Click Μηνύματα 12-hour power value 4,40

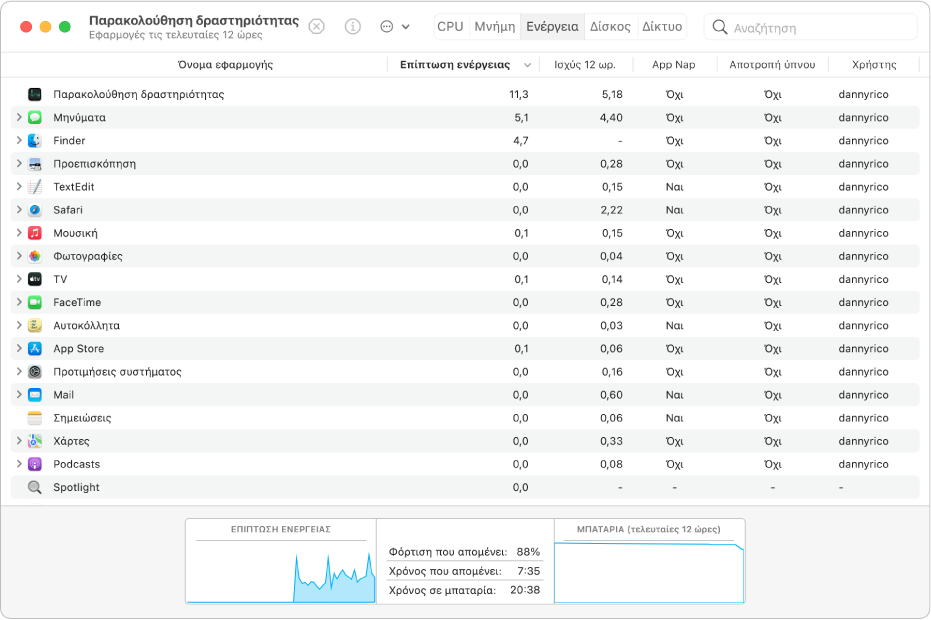pos(612,118)
